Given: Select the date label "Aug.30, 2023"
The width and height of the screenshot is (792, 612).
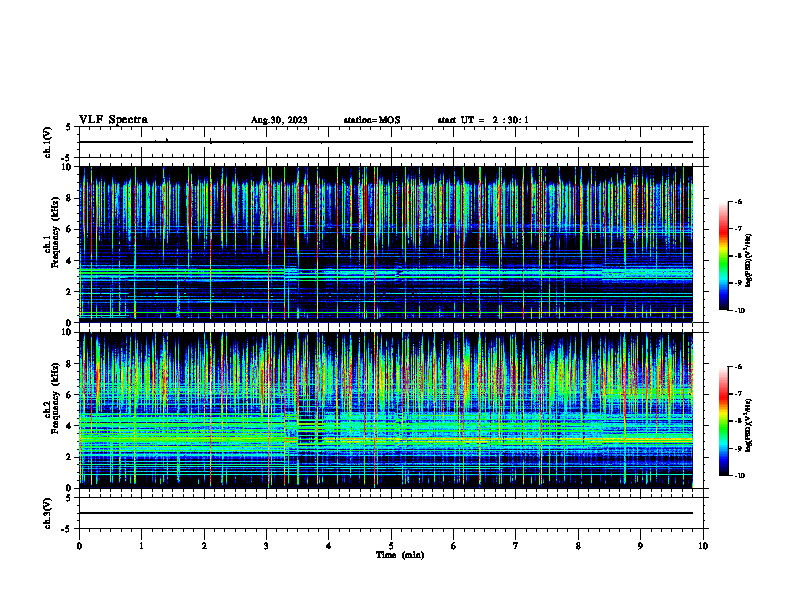Looking at the screenshot, I should [x=279, y=120].
